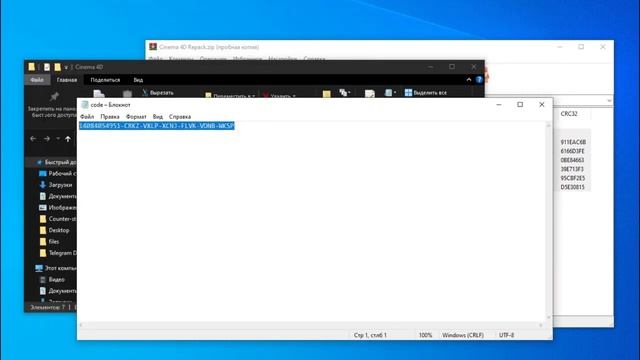Select Этот компьютер in Explorer sidebar

pyautogui.click(x=56, y=268)
